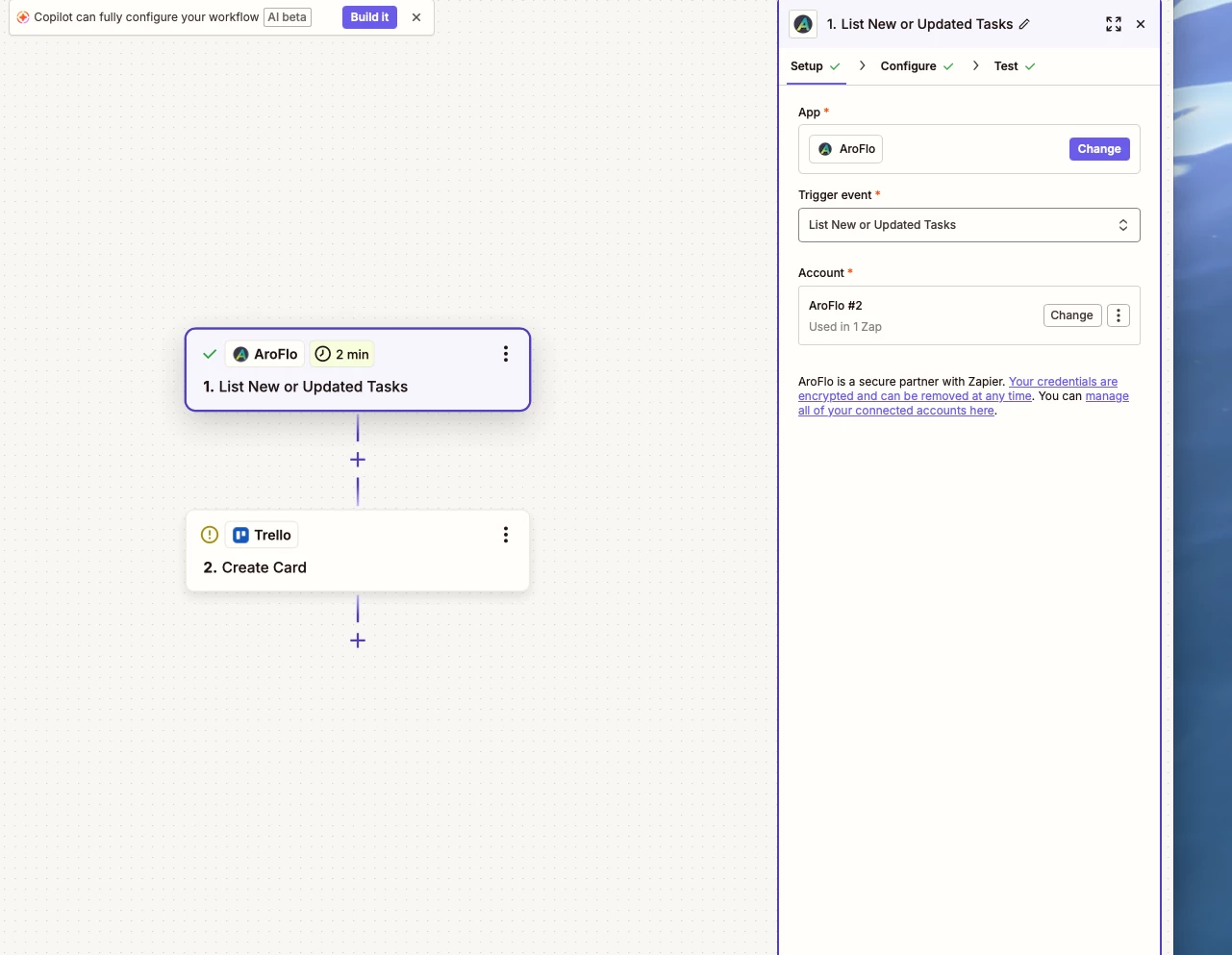The width and height of the screenshot is (1232, 955).
Task: Click the AroFlo #2 account name
Action: (836, 306)
